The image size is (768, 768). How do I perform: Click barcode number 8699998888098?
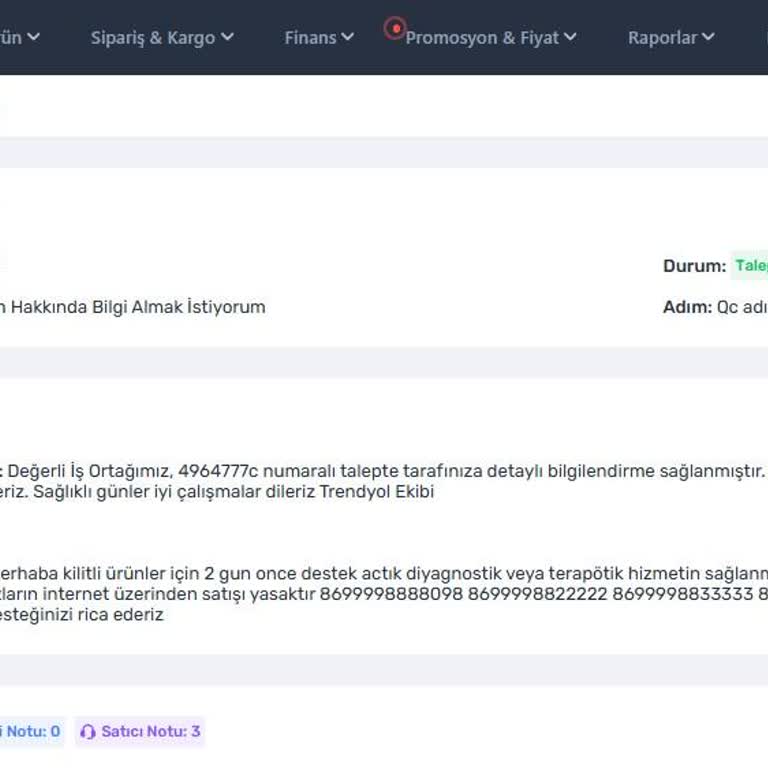391,594
